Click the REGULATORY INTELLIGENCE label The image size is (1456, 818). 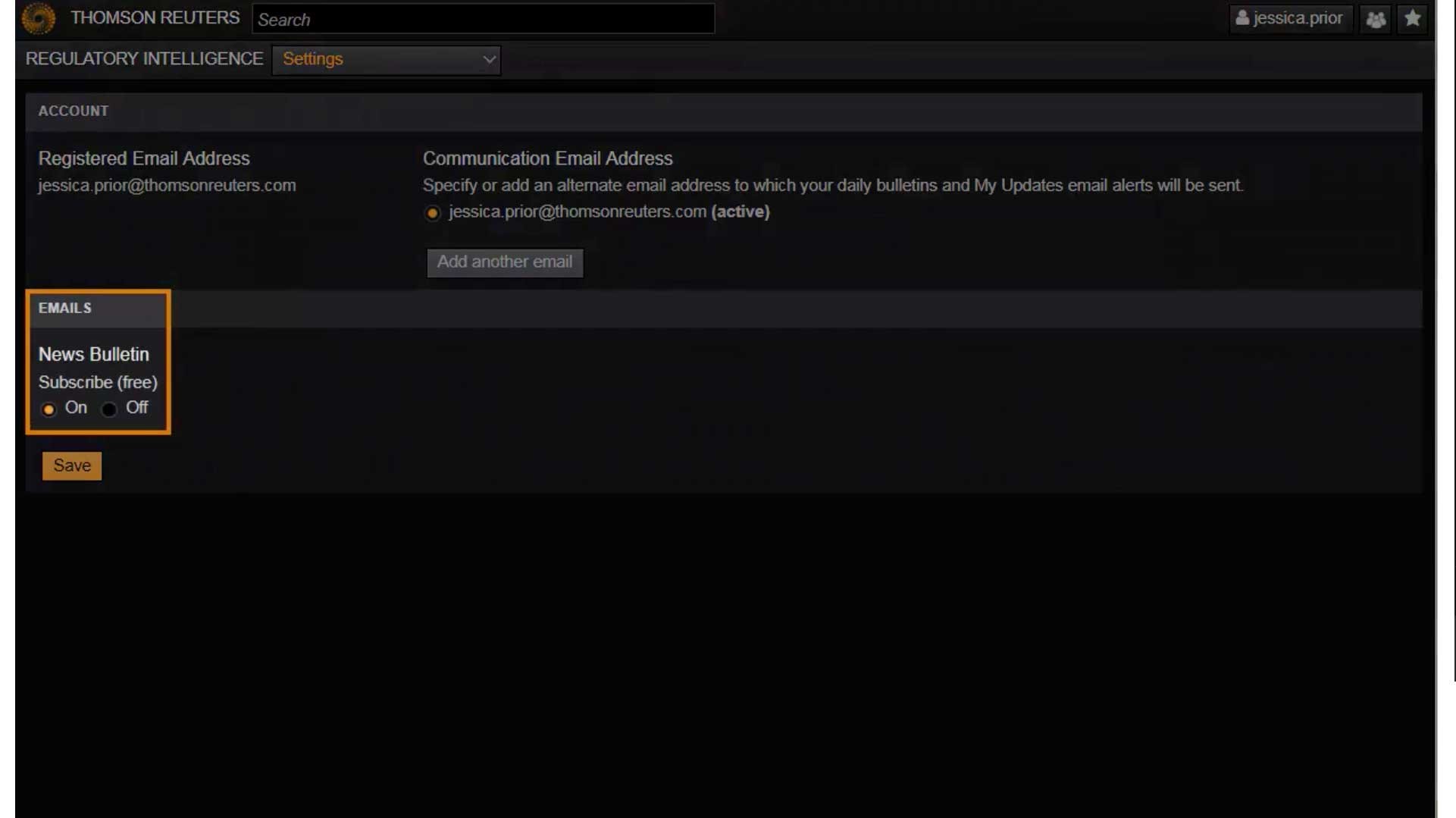click(x=144, y=59)
